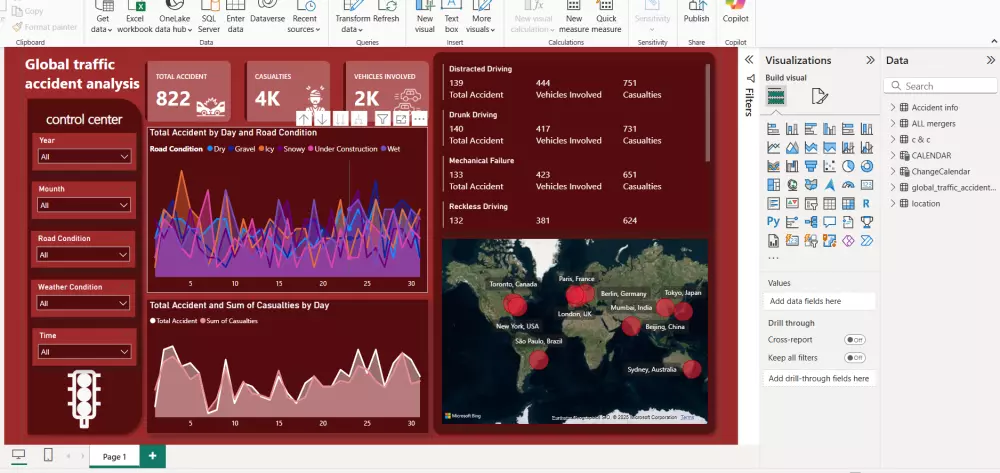Click the Quick measure button
1000x473 pixels.
[x=606, y=18]
